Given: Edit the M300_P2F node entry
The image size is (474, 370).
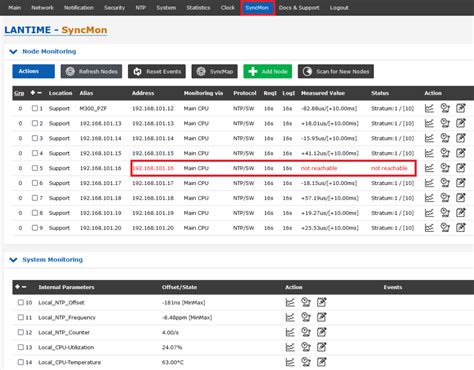Looking at the screenshot, I should [x=461, y=108].
